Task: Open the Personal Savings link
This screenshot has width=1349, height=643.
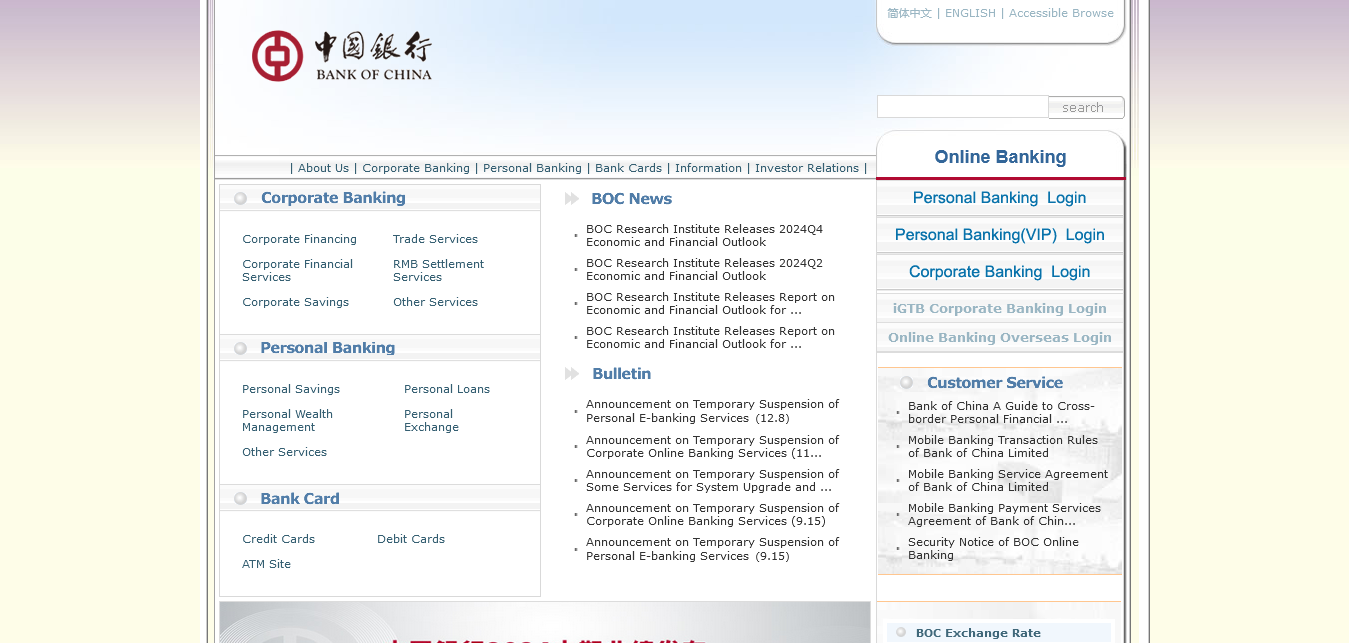Action: pyautogui.click(x=291, y=389)
